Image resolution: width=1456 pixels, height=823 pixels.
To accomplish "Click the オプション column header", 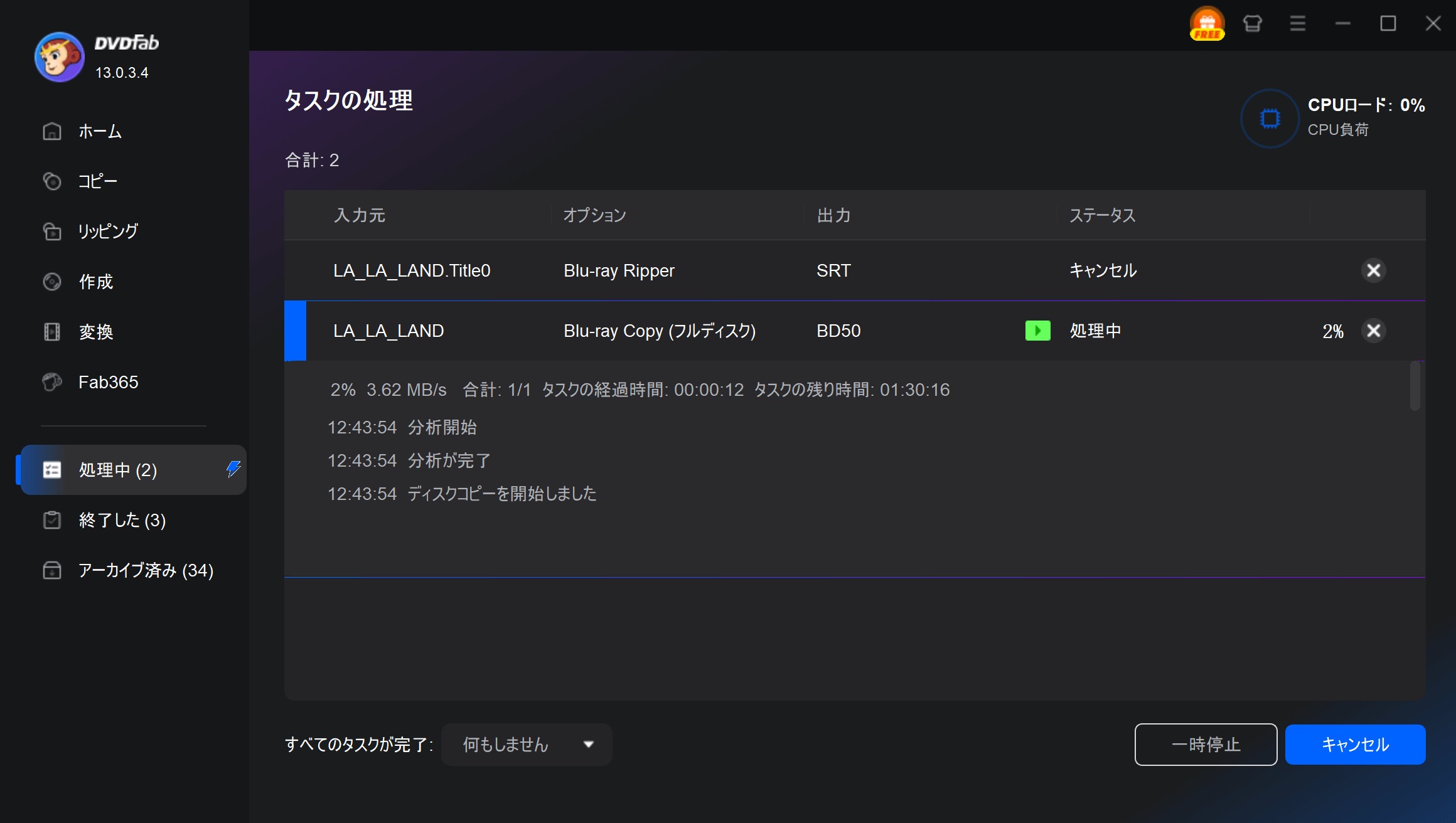I will coord(595,215).
